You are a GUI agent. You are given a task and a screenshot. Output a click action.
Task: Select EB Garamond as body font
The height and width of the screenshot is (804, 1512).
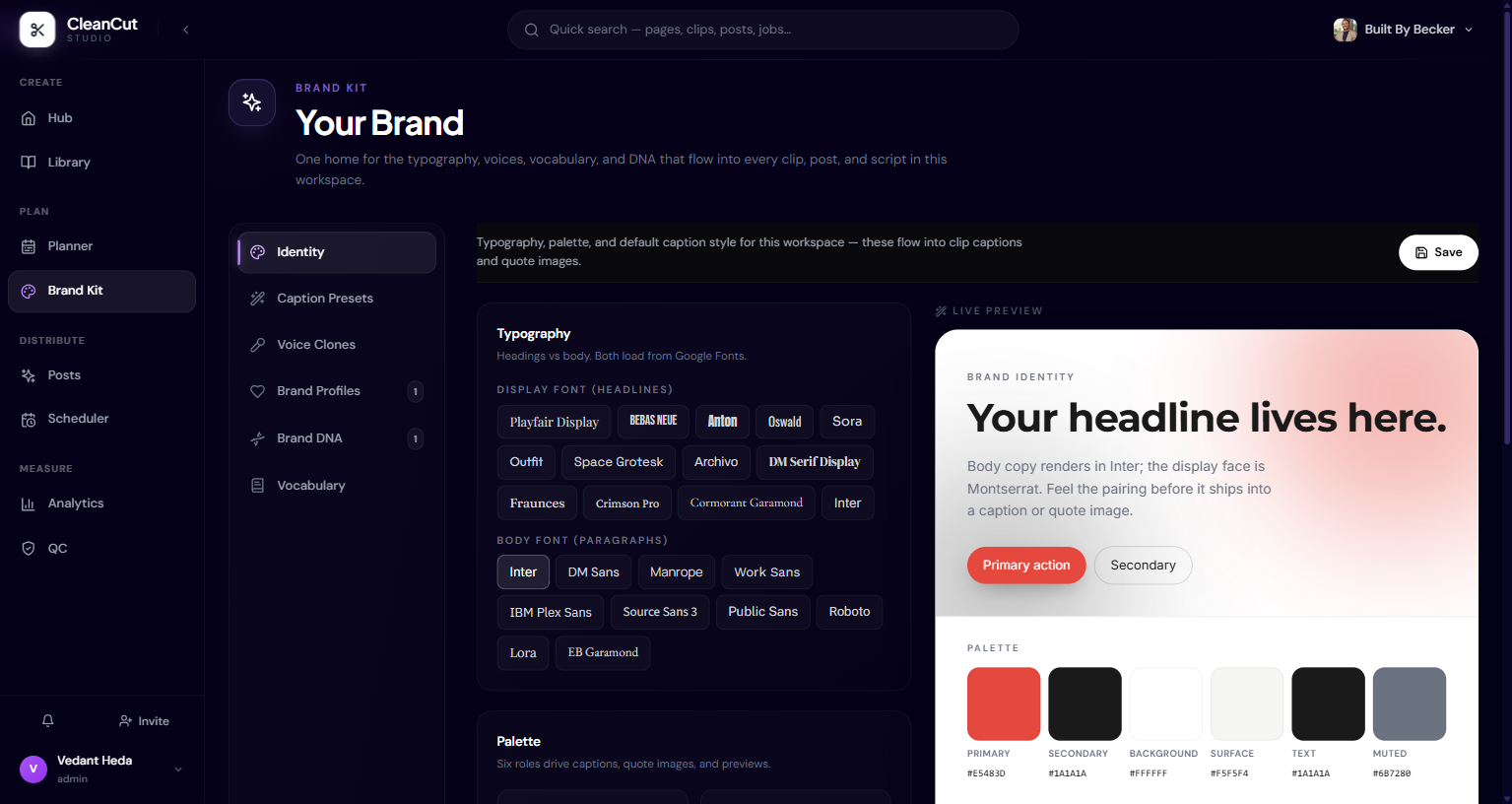point(603,653)
